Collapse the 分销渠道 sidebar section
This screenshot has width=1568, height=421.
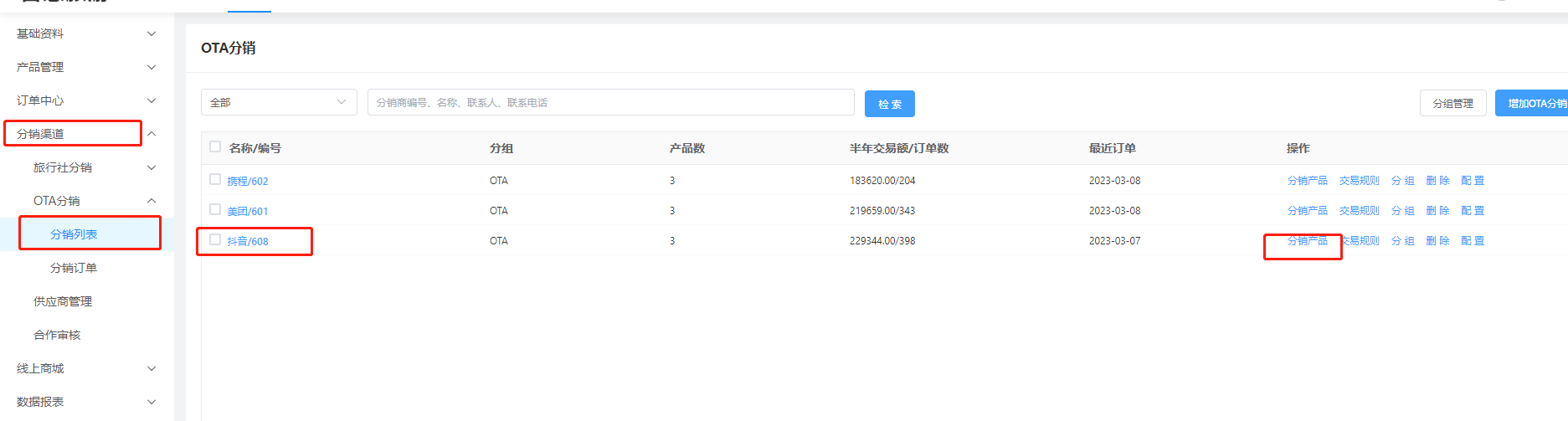152,134
